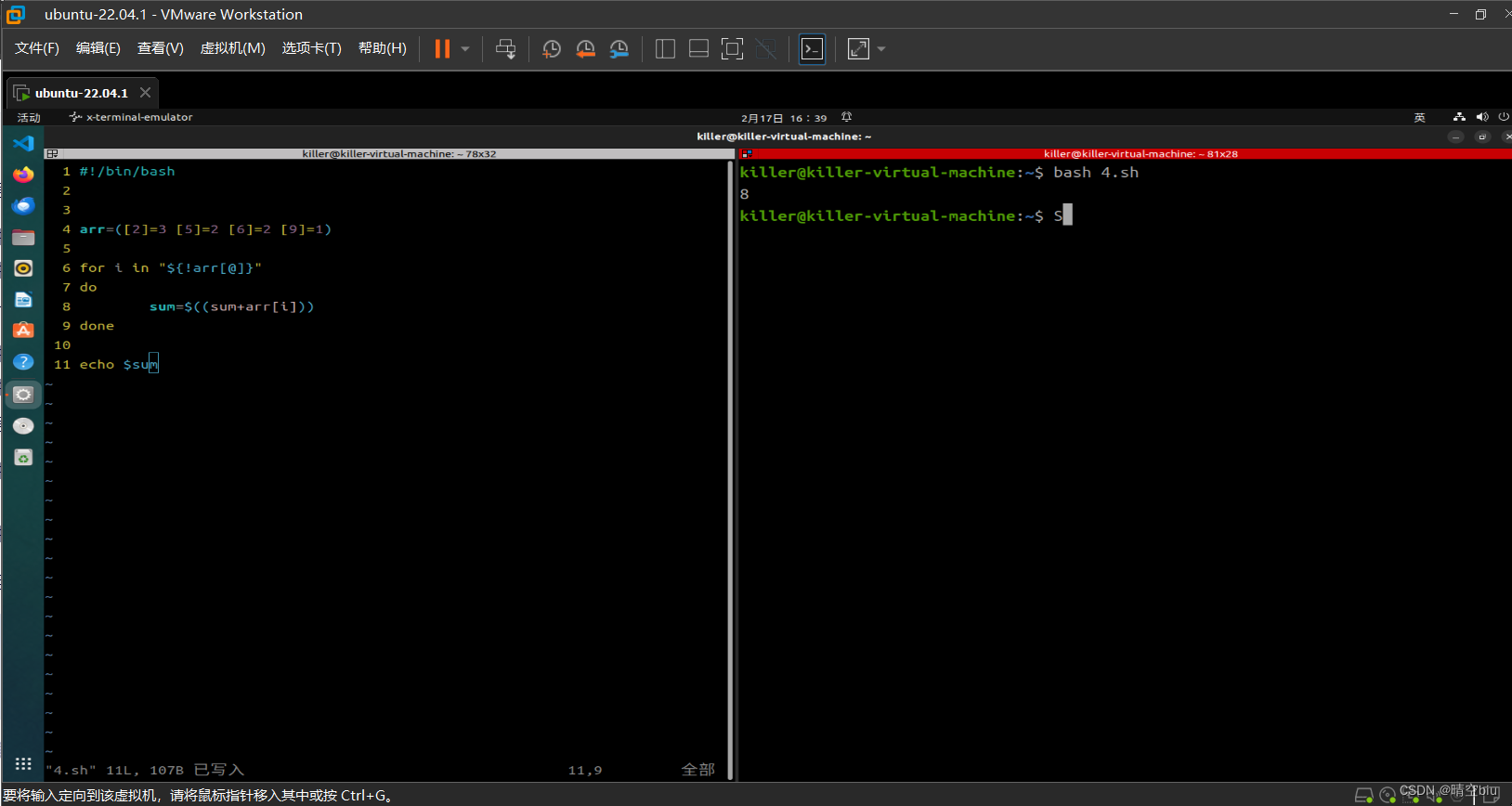The height and width of the screenshot is (806, 1512).
Task: Click the notification bell icon
Action: coord(846,117)
